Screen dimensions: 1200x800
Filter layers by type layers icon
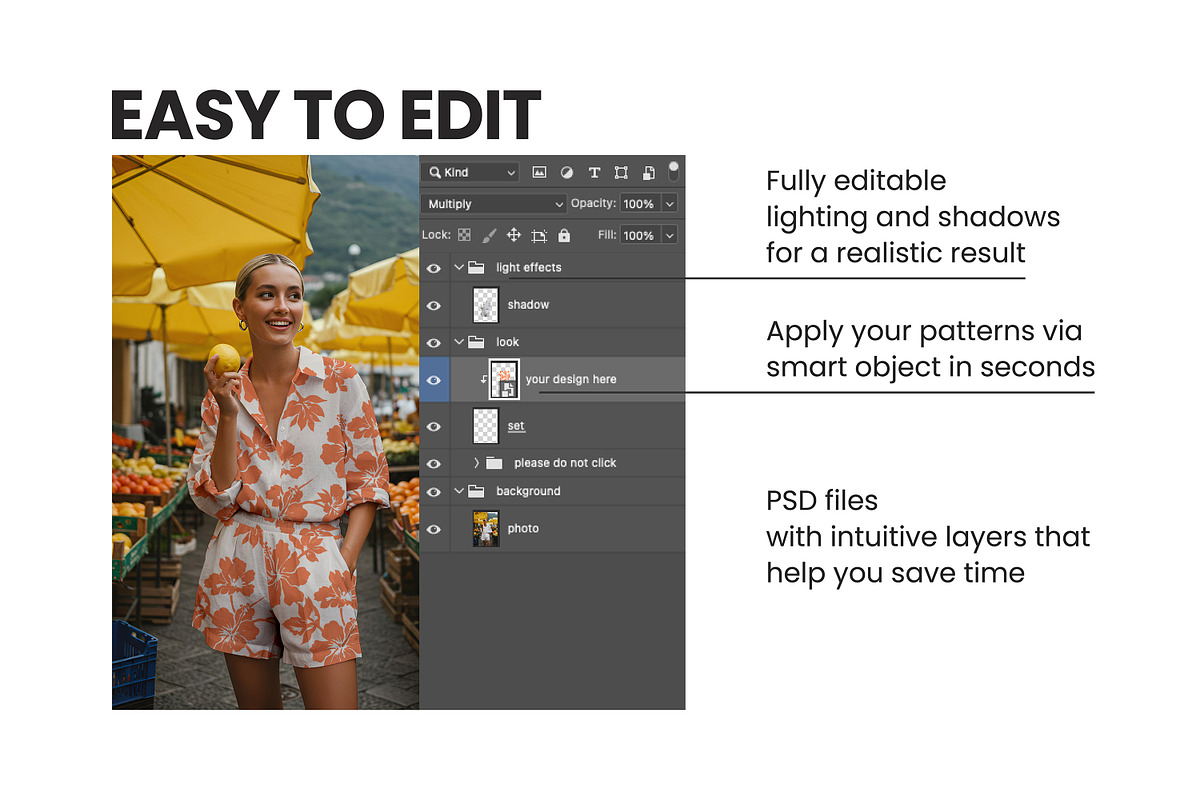(594, 172)
